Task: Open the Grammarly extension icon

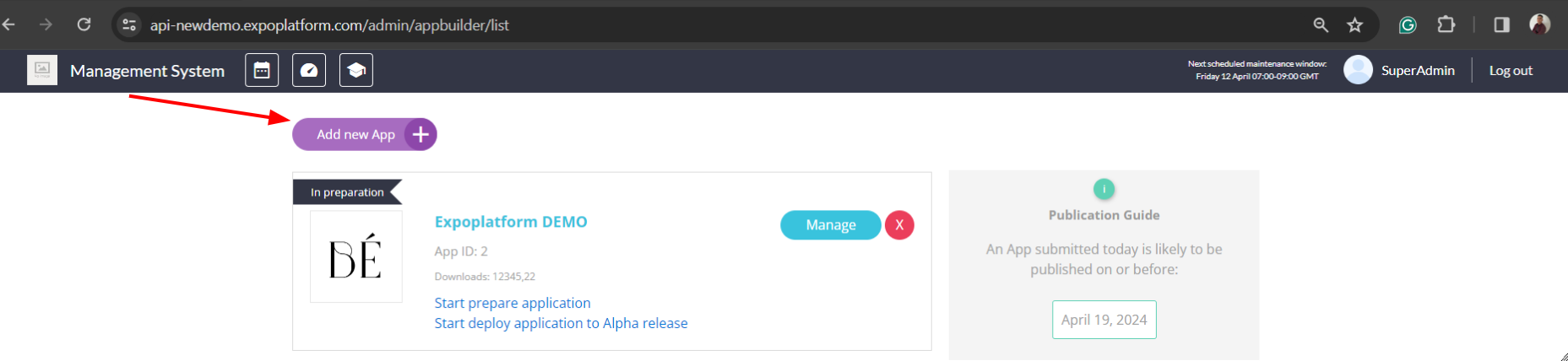Action: click(x=1408, y=25)
